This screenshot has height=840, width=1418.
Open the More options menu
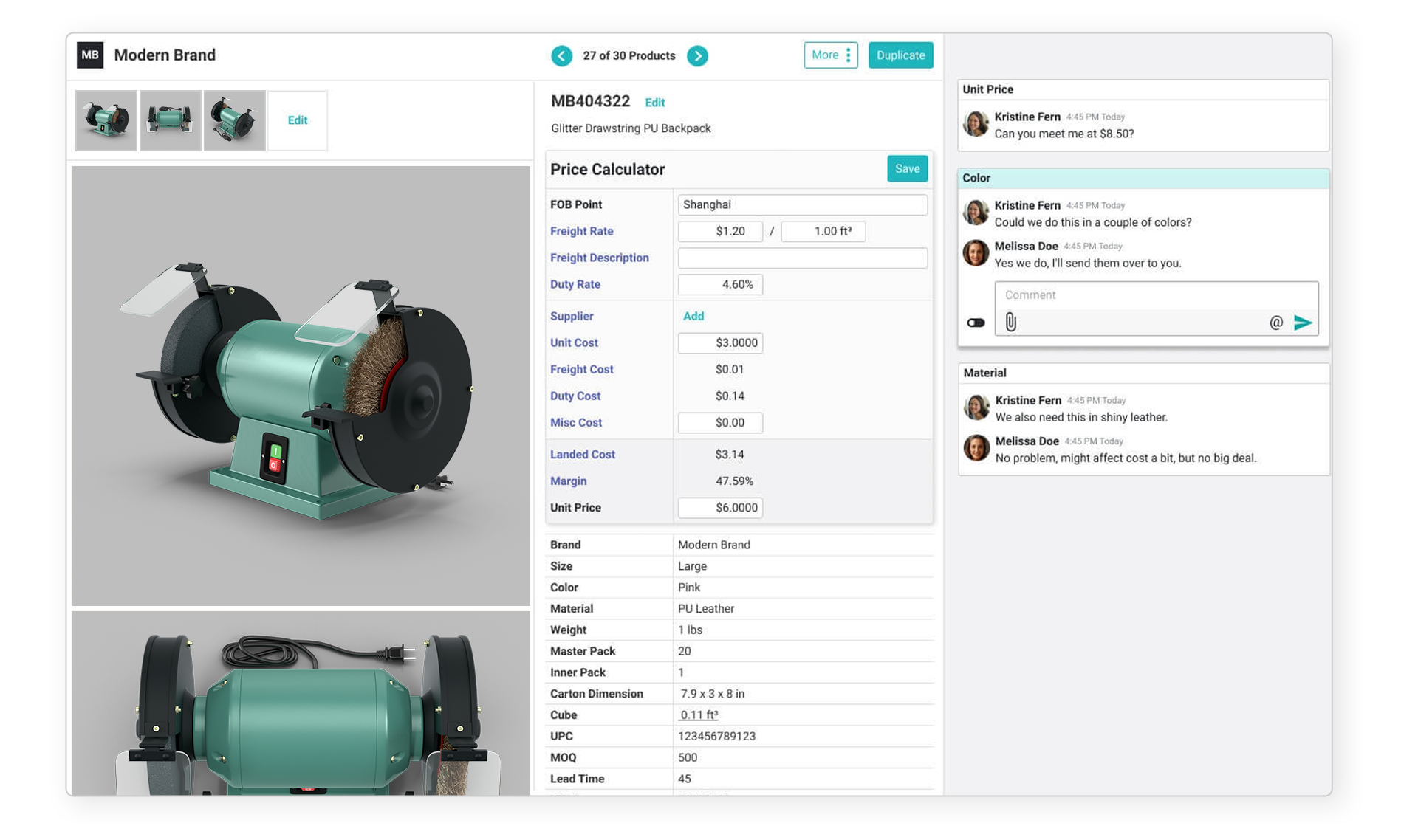[x=831, y=55]
